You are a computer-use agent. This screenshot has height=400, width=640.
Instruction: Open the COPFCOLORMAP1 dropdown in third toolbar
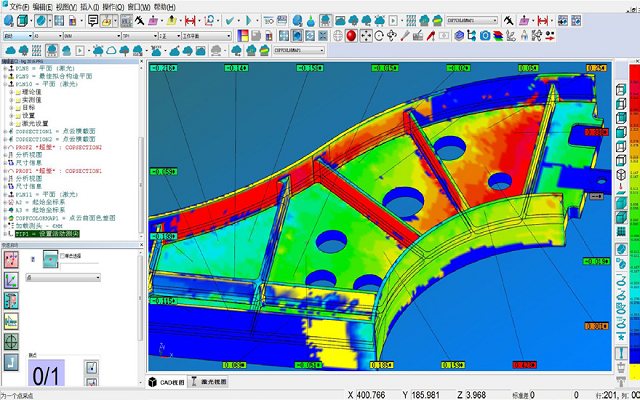point(299,51)
